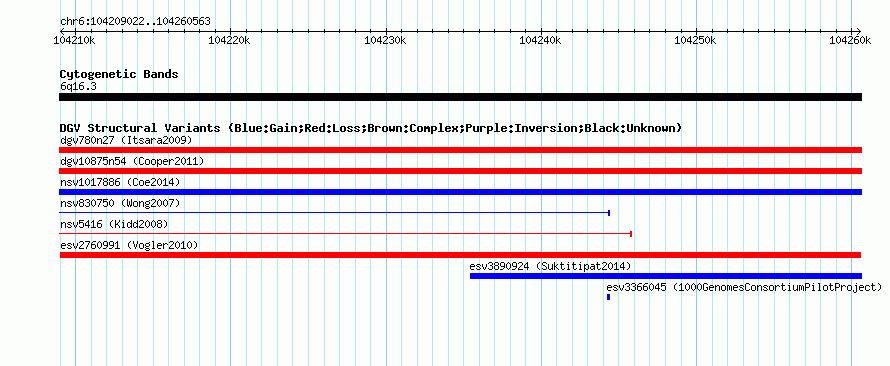Click the 104220k ruler tick label
This screenshot has height=366, width=890.
(230, 40)
